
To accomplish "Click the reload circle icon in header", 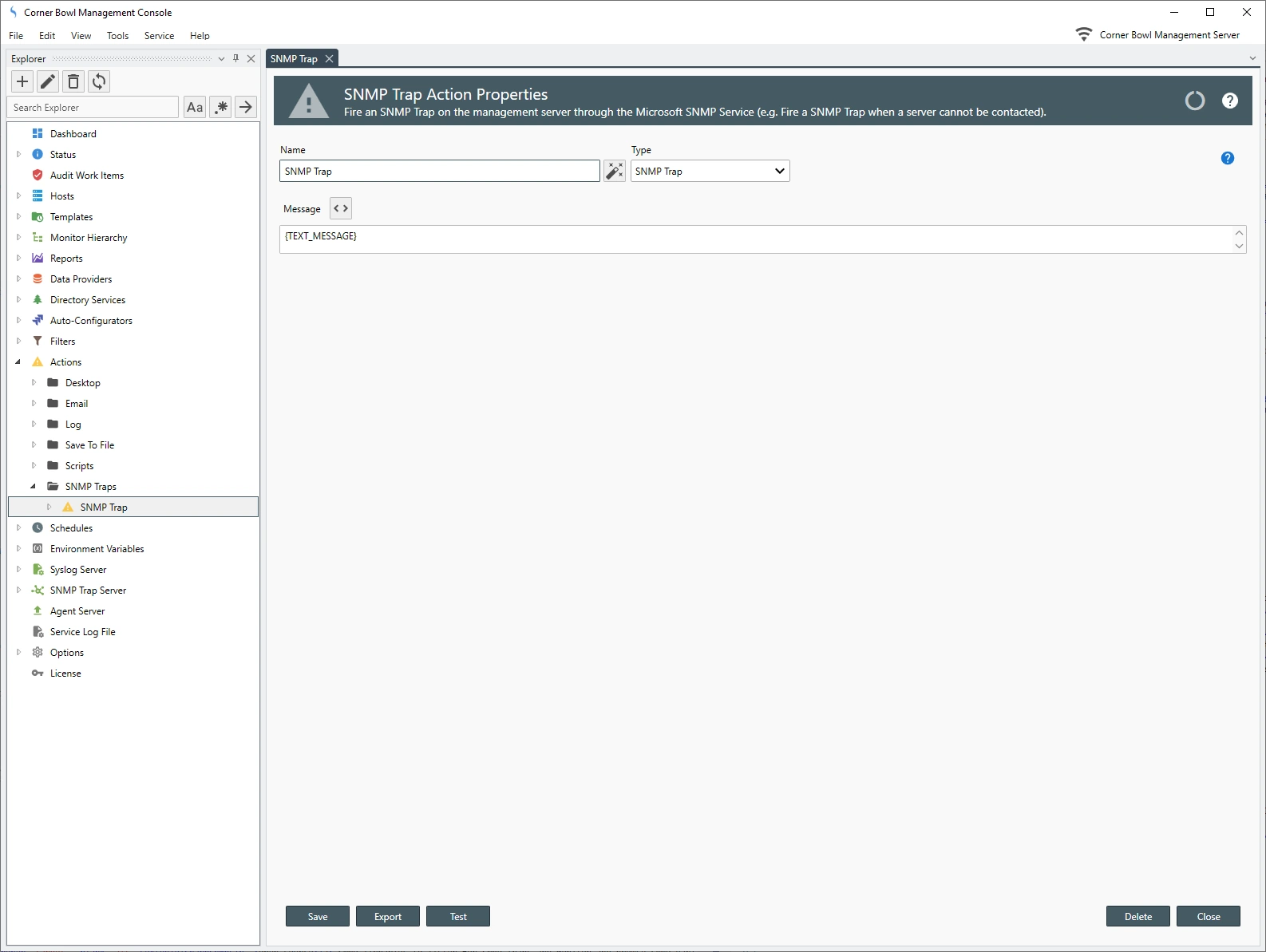I will [x=1194, y=101].
